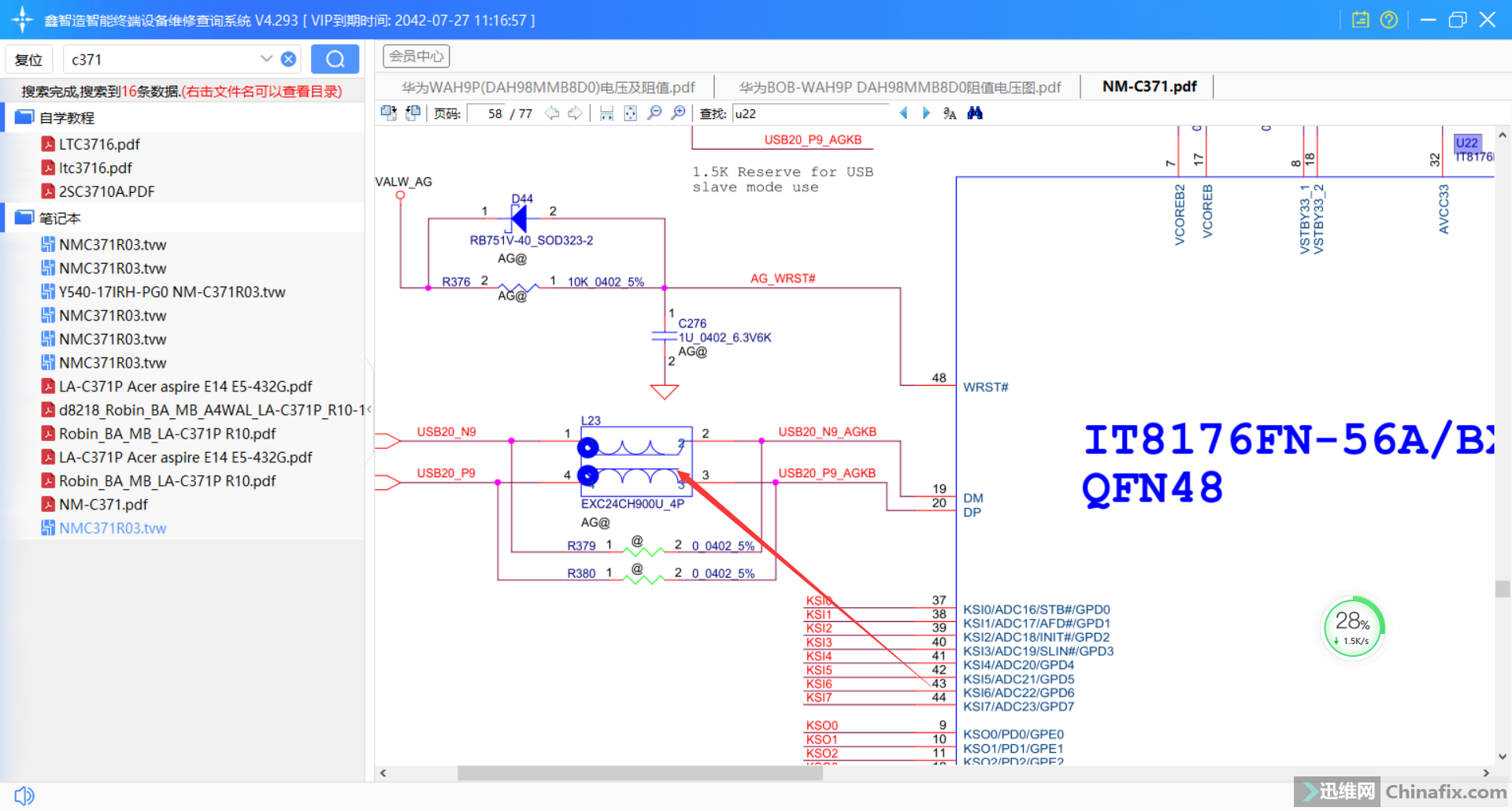Viewport: 1512px width, 811px height.
Task: Click the binoculars find icon
Action: point(975,113)
